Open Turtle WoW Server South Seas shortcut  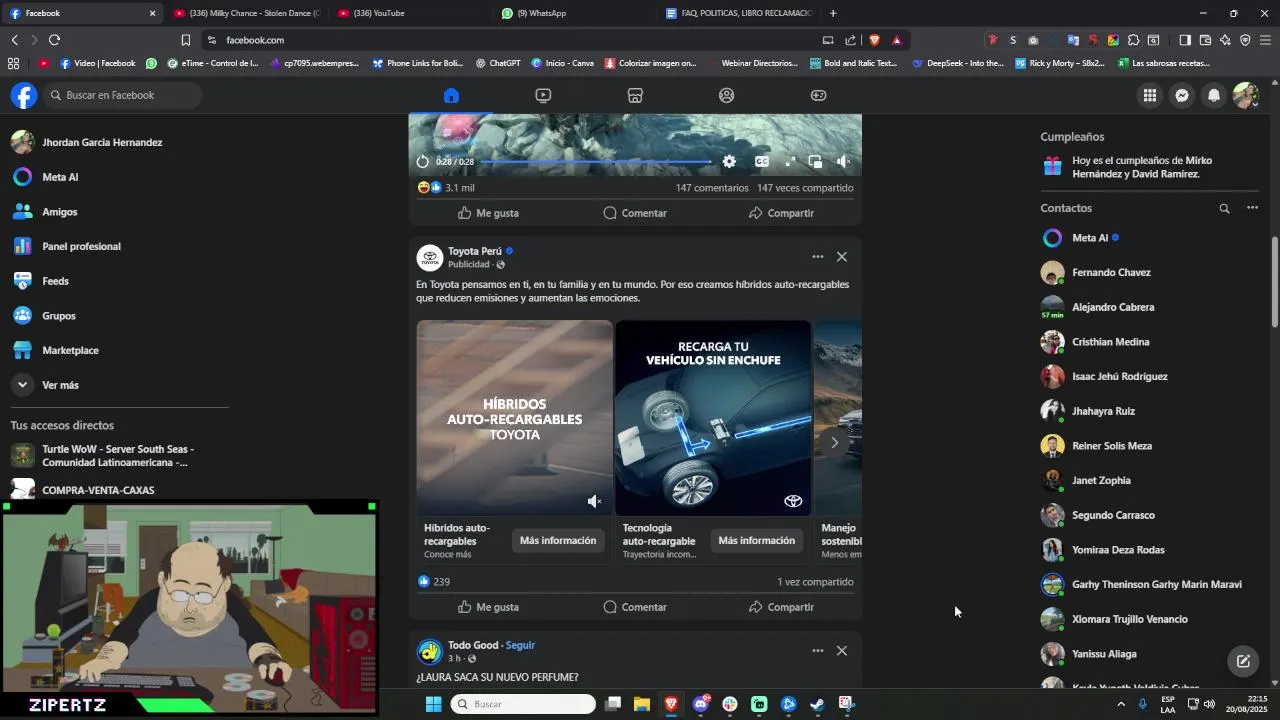(x=118, y=456)
